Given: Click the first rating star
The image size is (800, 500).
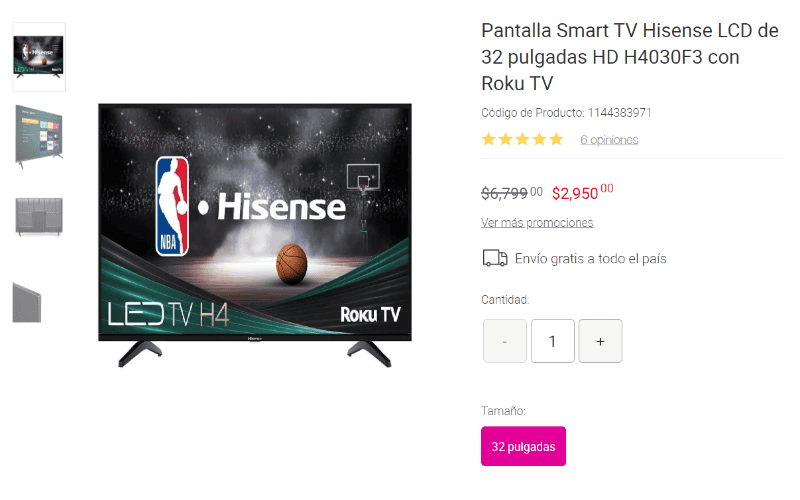Looking at the screenshot, I should 489,139.
